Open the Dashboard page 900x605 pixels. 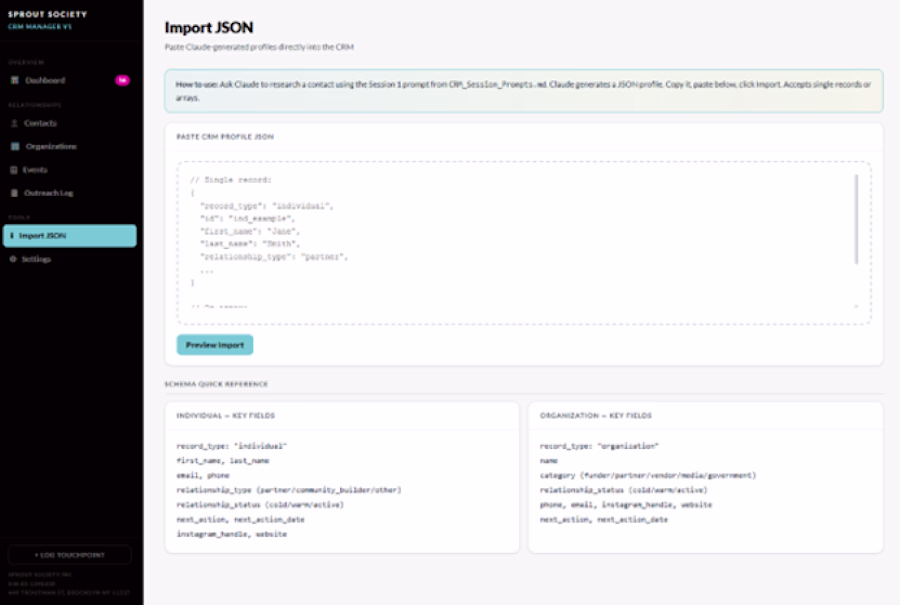[x=69, y=80]
